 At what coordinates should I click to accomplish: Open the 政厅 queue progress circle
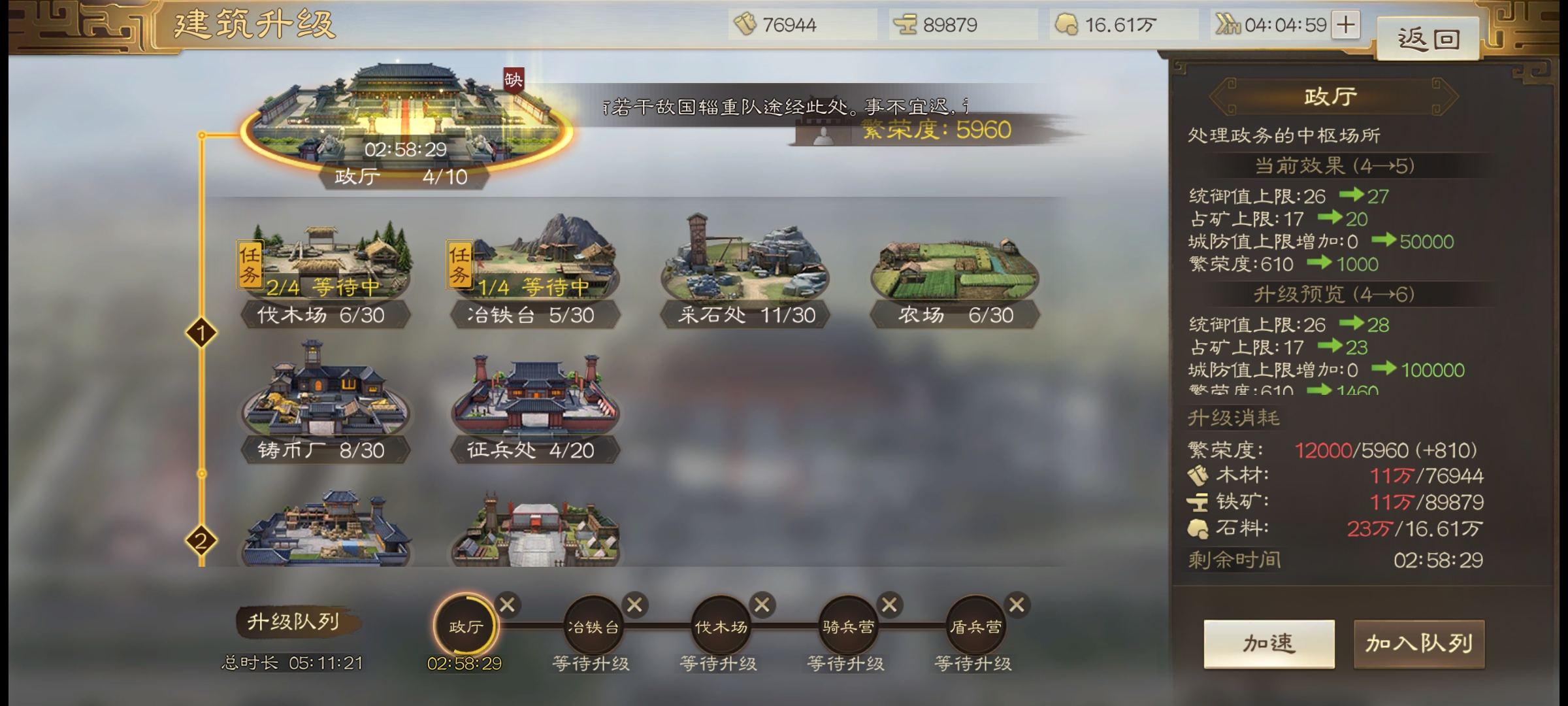tap(466, 626)
